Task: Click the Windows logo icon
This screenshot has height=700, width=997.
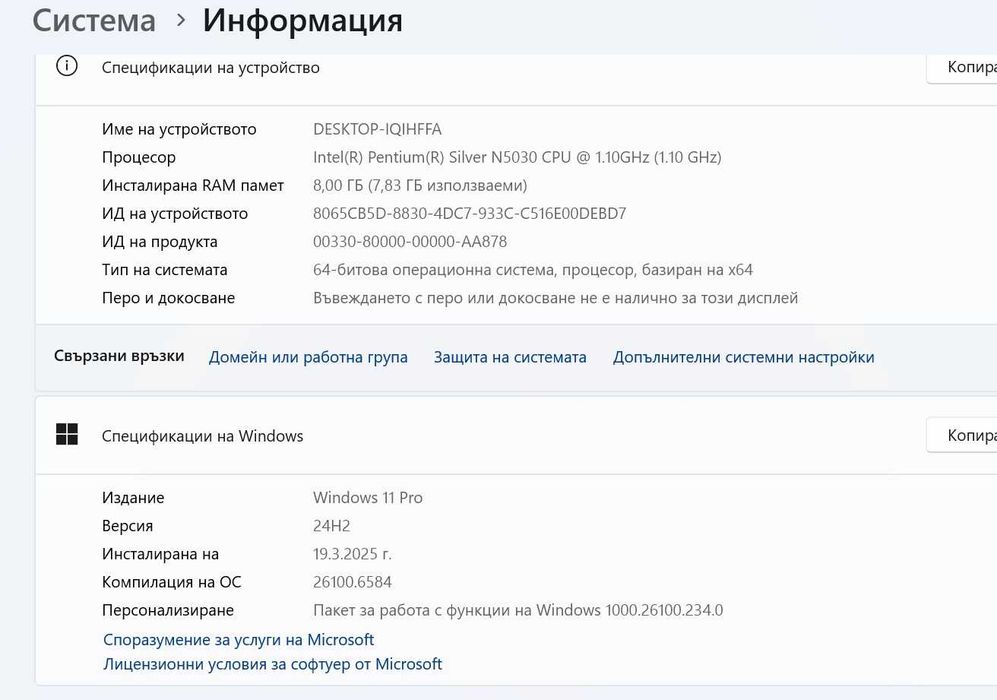Action: click(x=67, y=435)
